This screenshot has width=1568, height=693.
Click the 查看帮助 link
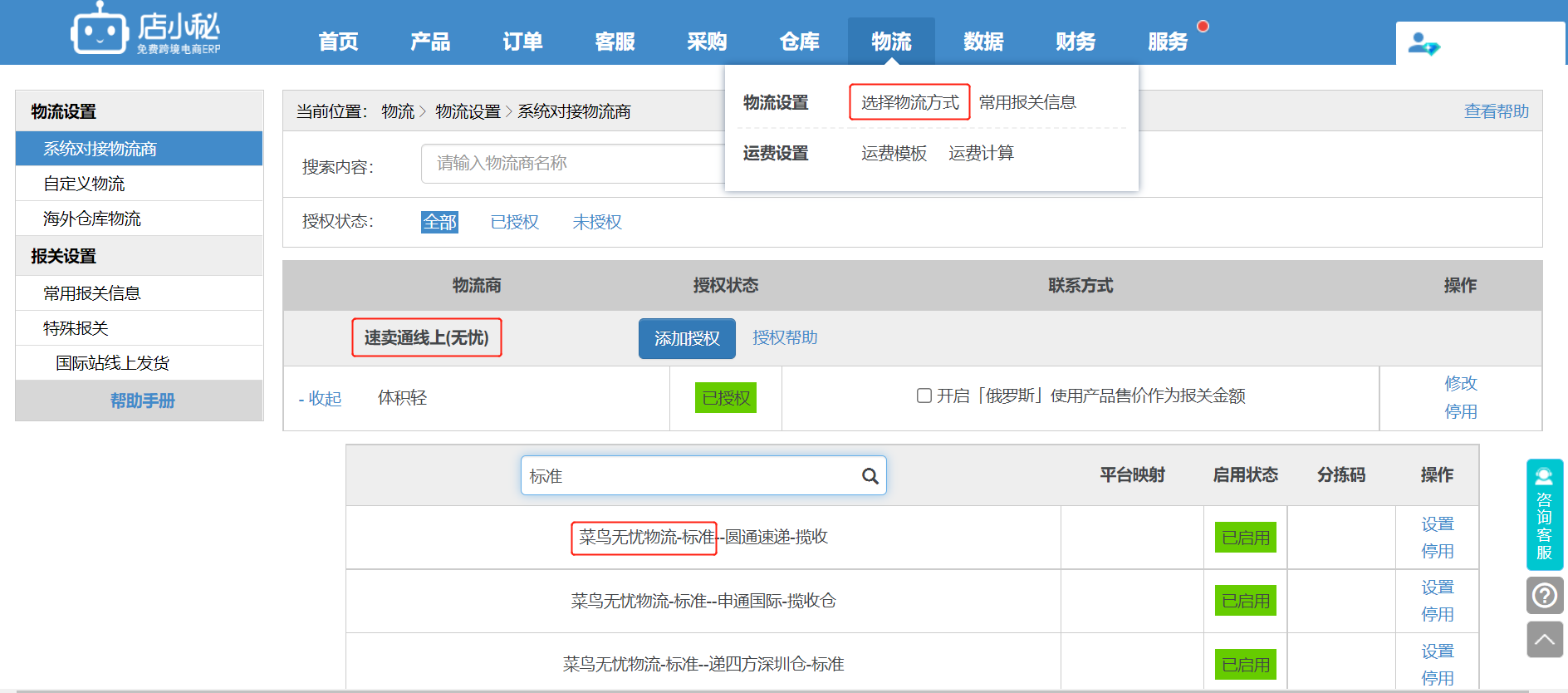(x=1496, y=111)
